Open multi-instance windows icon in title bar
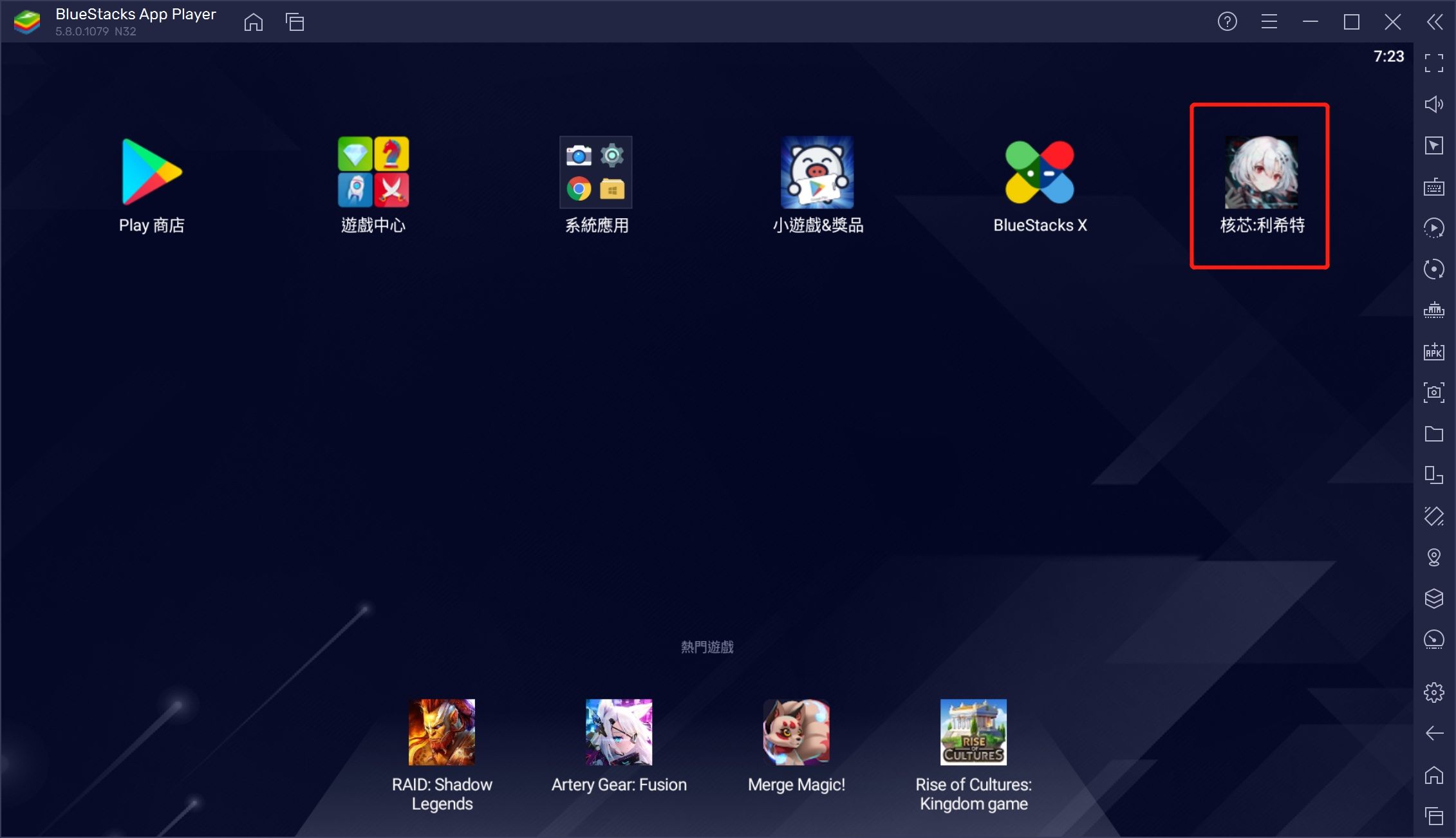The width and height of the screenshot is (1456, 838). (295, 22)
